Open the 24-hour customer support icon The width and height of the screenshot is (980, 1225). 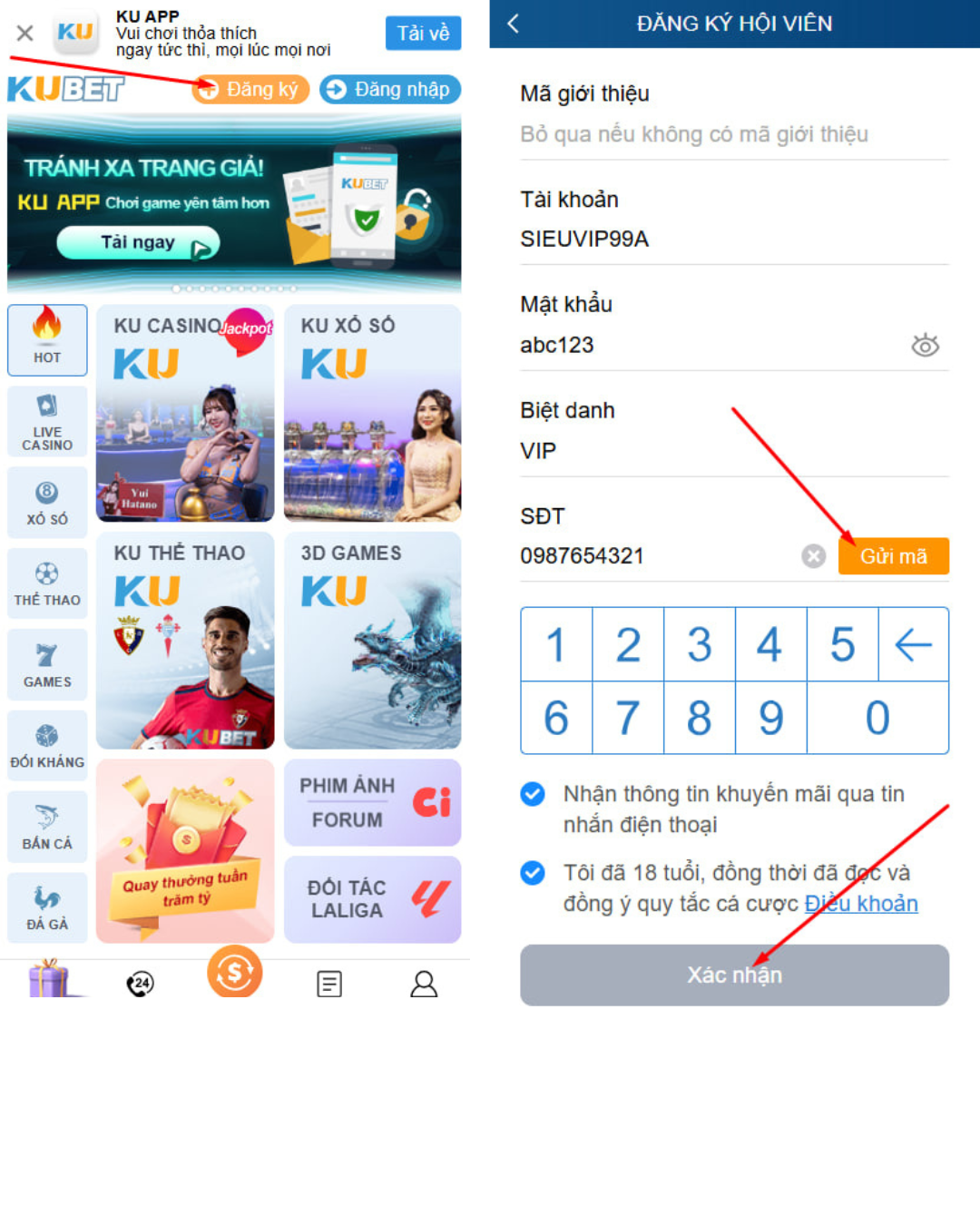[x=140, y=984]
